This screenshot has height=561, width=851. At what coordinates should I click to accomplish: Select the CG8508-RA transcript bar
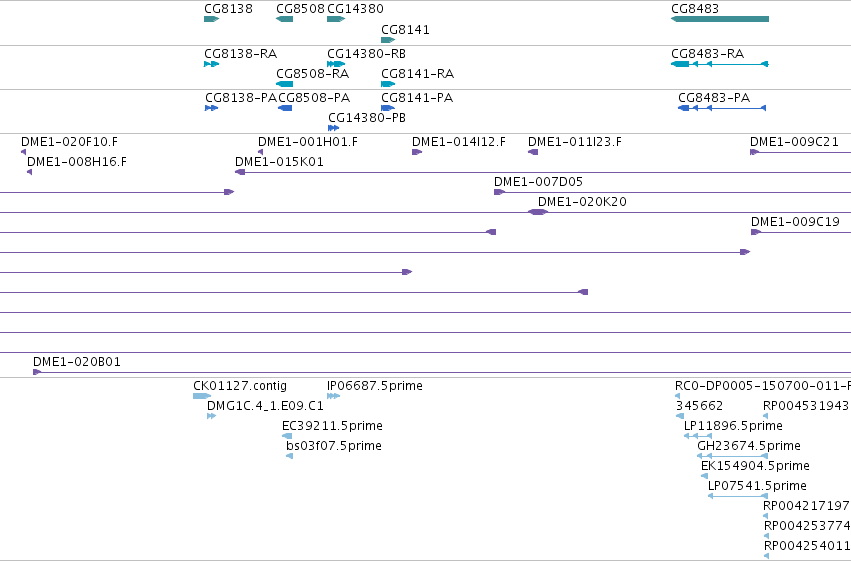tap(284, 84)
